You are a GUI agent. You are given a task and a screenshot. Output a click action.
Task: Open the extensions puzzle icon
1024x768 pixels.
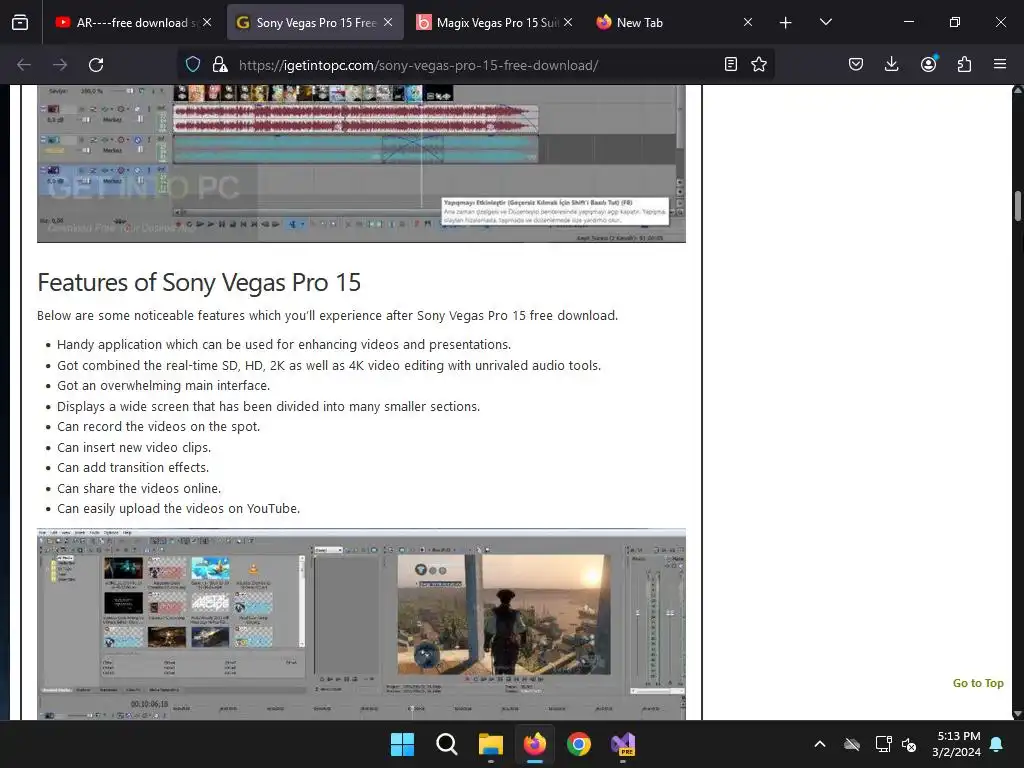coord(964,64)
